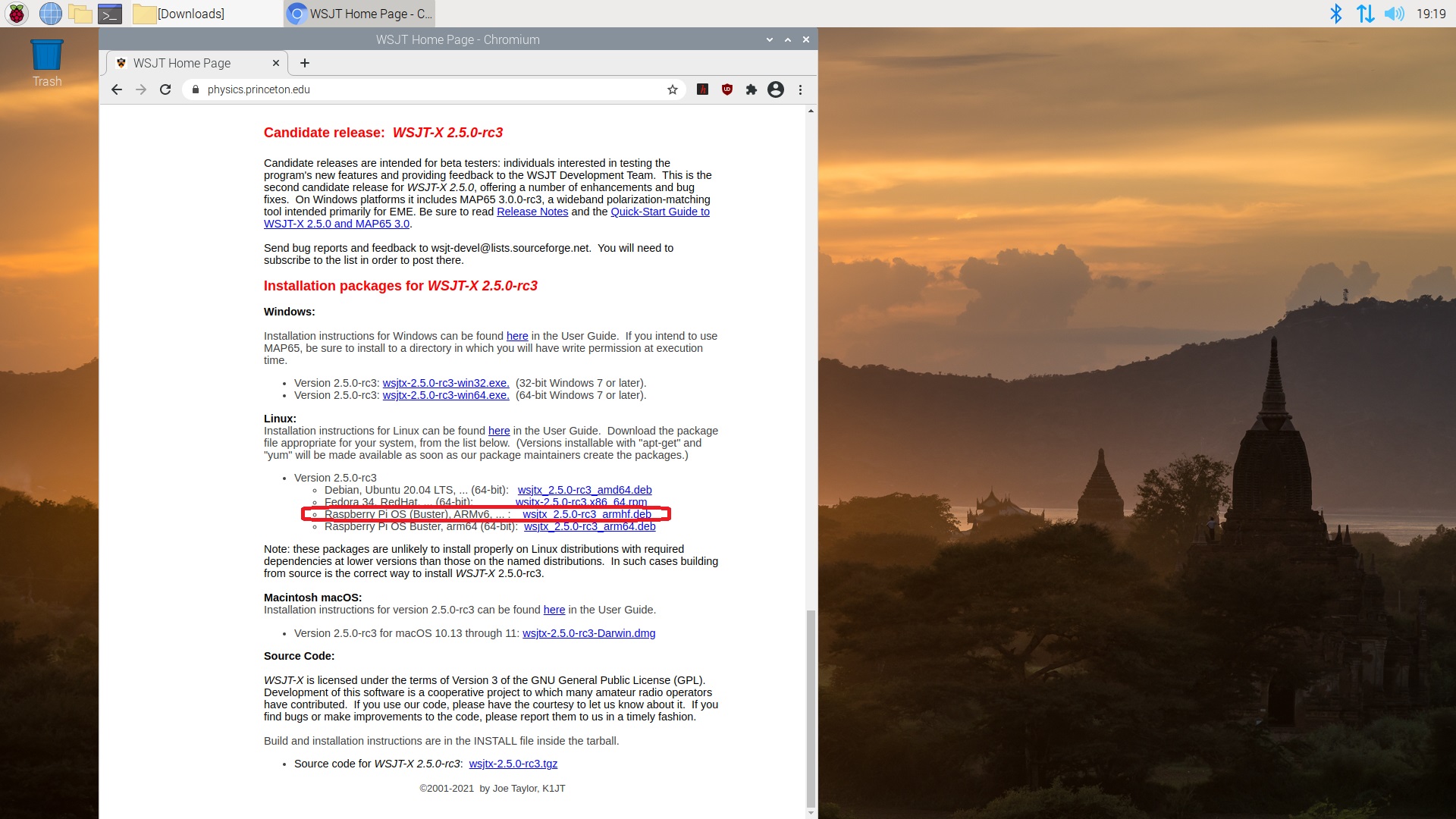Switch to the Downloads taskbar window
This screenshot has width=1456, height=819.
(x=180, y=14)
